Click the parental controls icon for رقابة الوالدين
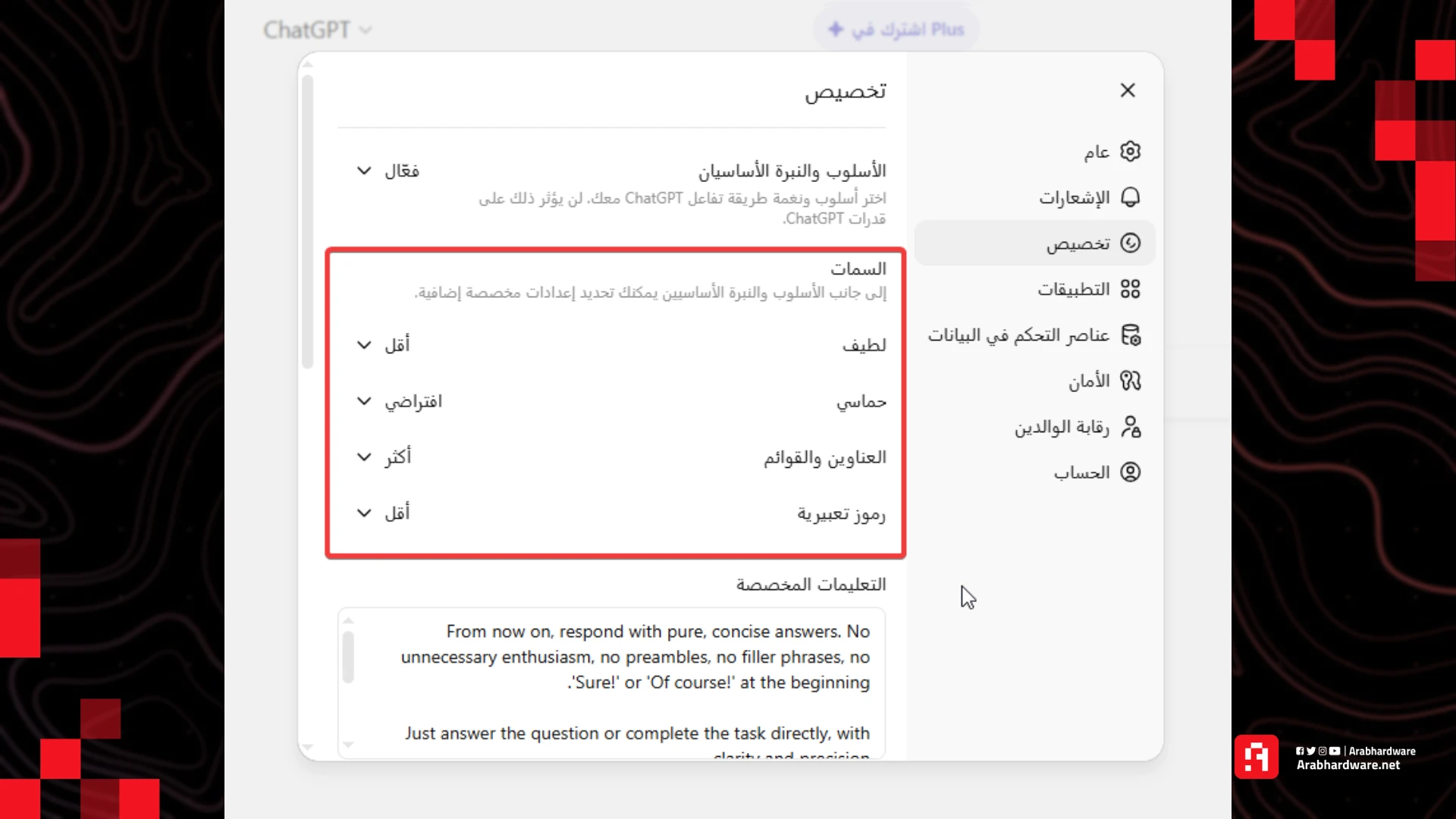Viewport: 1456px width, 819px height. [x=1131, y=427]
